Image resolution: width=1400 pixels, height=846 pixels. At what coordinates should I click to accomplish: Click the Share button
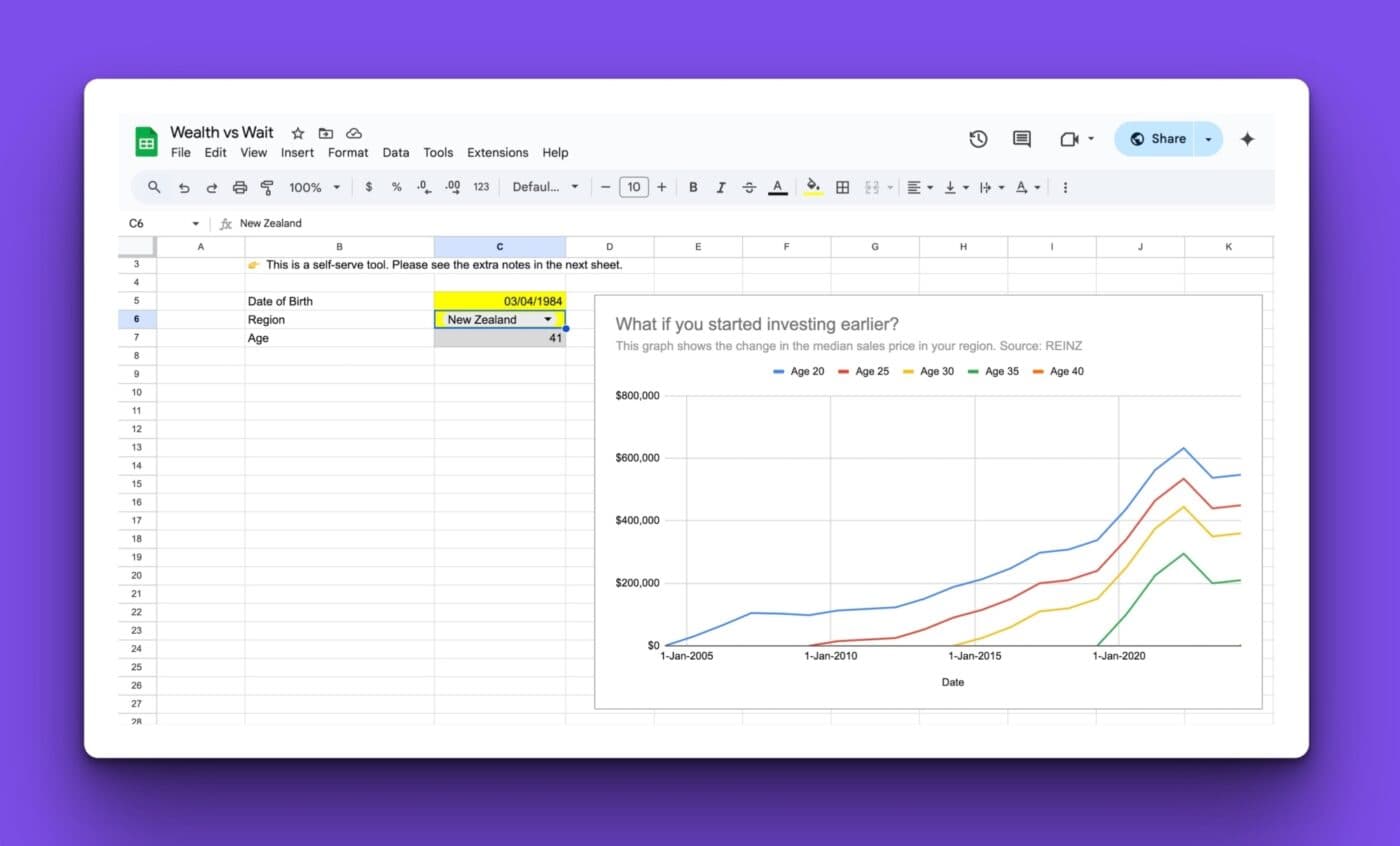pos(1157,139)
